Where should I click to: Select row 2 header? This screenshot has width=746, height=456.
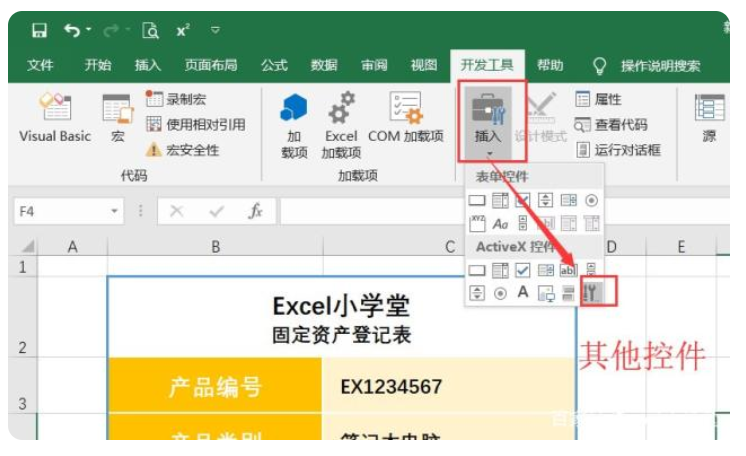[22, 316]
